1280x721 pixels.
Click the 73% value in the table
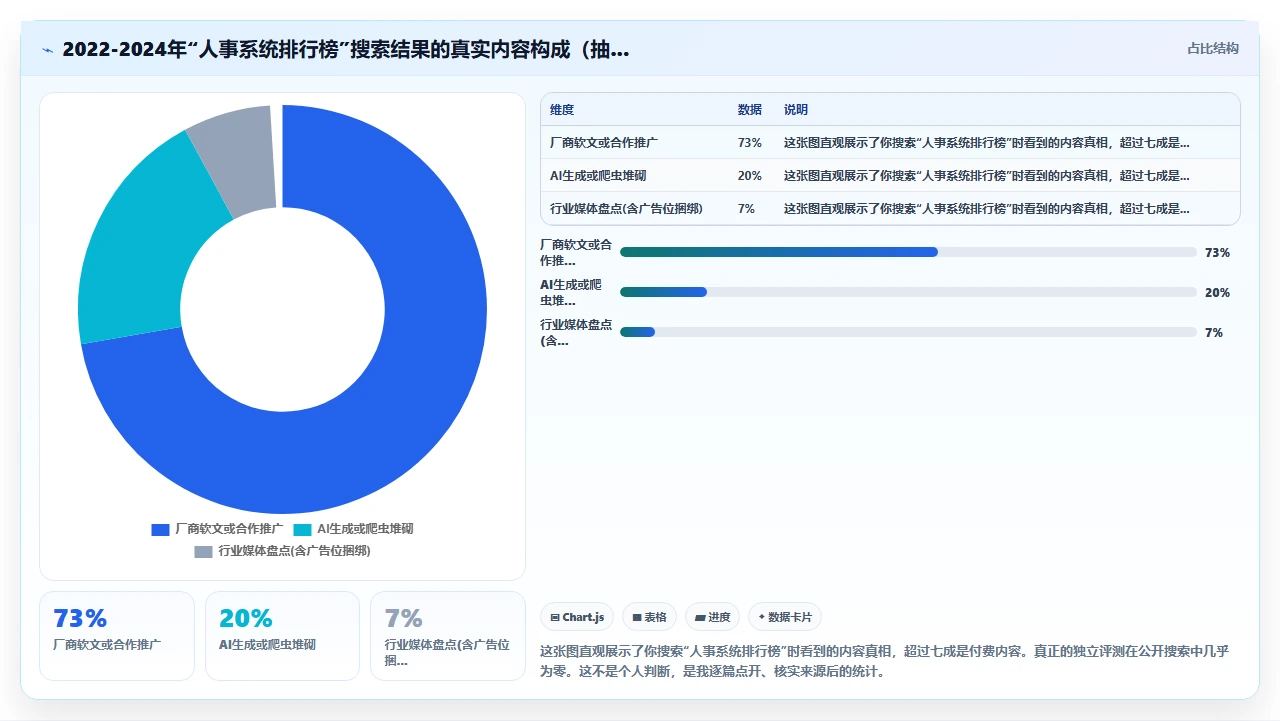click(x=749, y=143)
